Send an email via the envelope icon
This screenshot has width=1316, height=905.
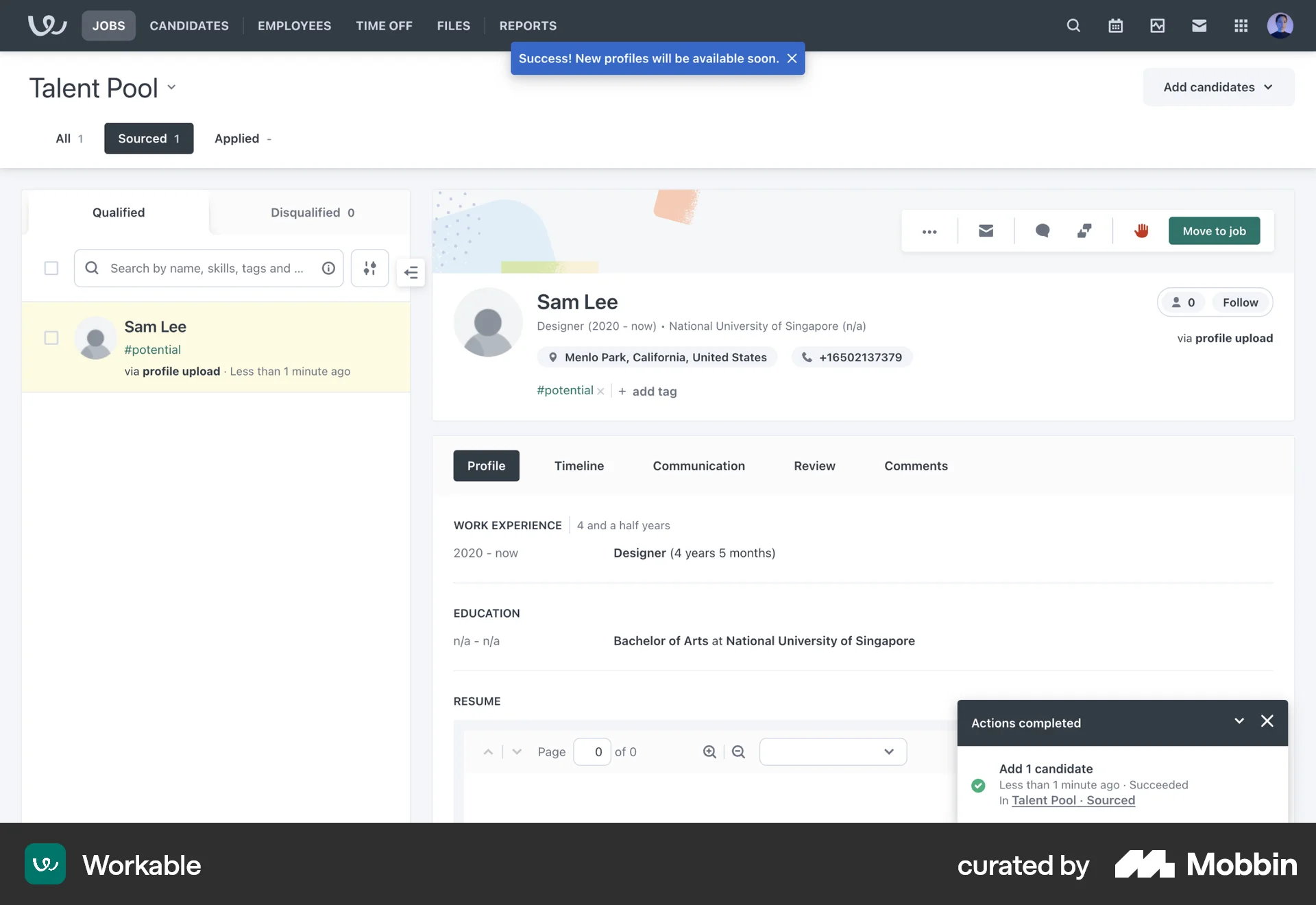[x=986, y=231]
